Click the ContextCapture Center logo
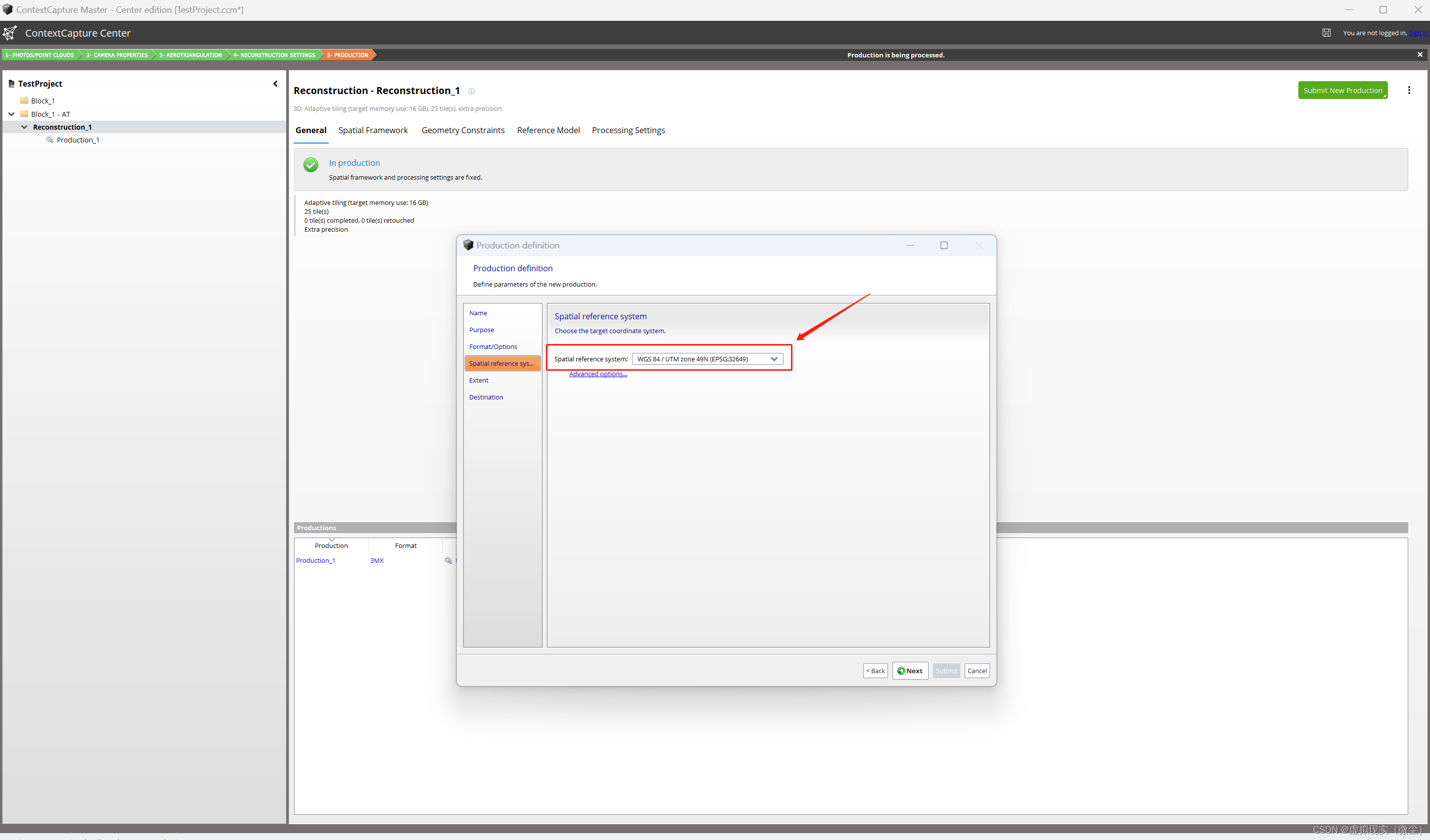This screenshot has width=1430, height=840. 10,33
